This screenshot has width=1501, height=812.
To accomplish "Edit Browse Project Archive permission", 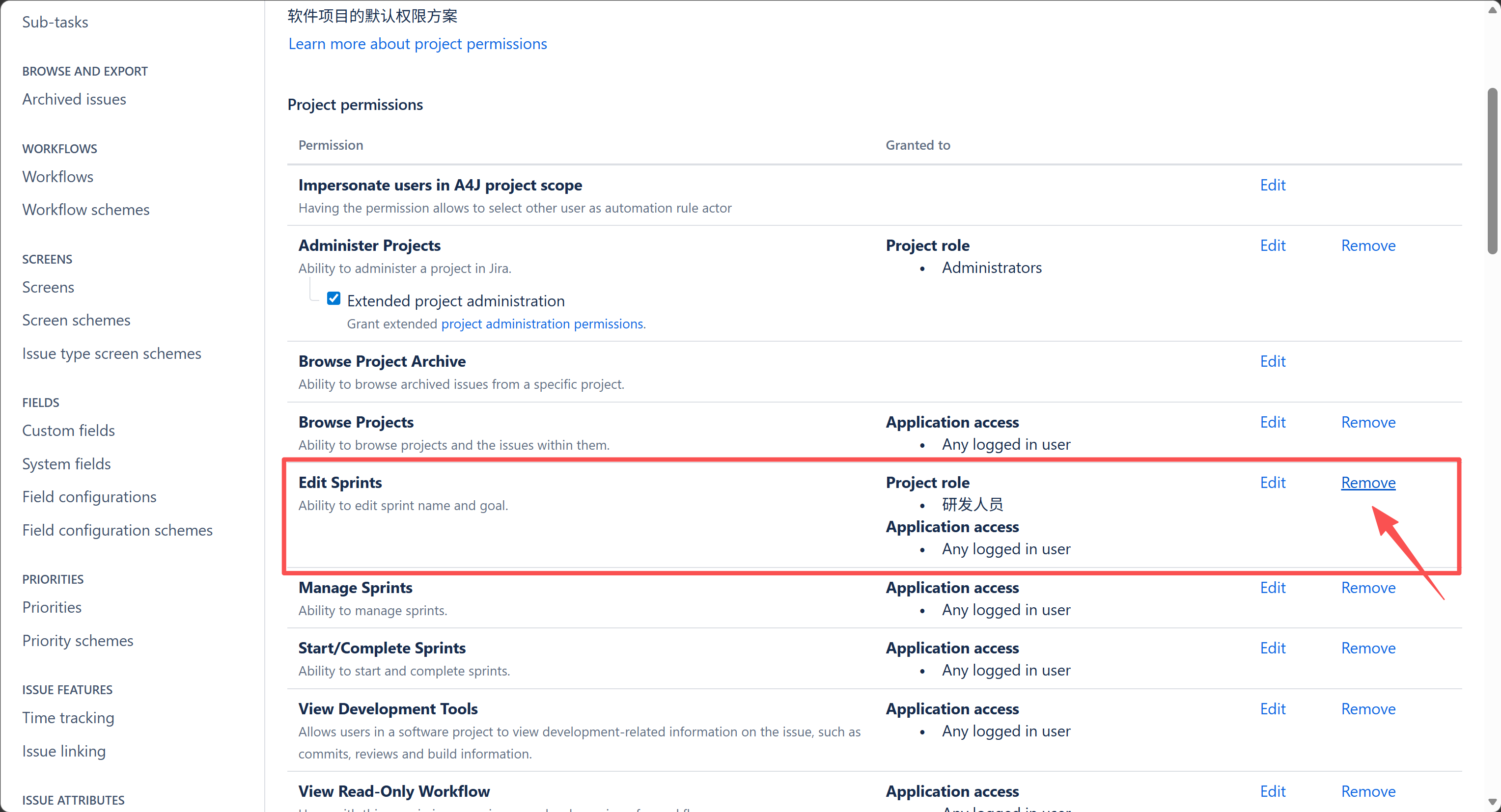I will click(x=1273, y=361).
